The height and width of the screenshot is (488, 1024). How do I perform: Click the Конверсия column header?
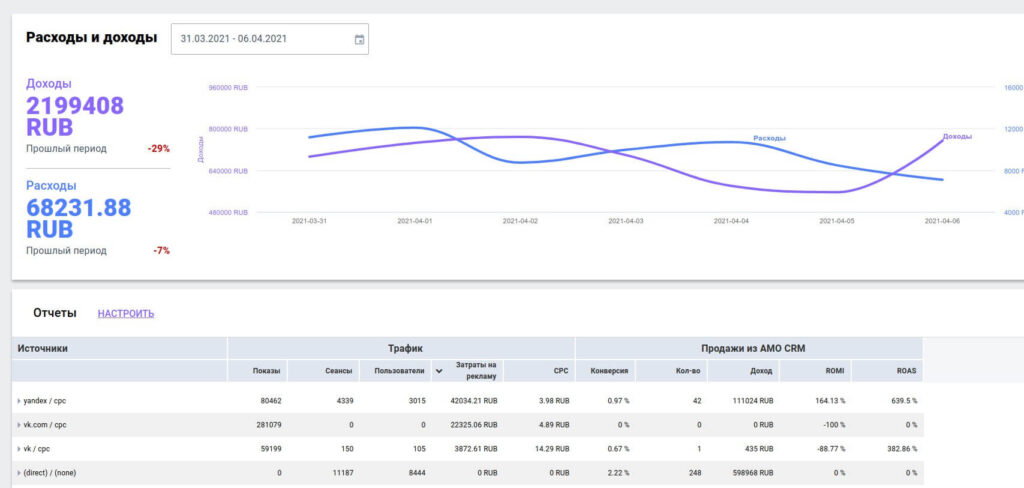coord(608,371)
